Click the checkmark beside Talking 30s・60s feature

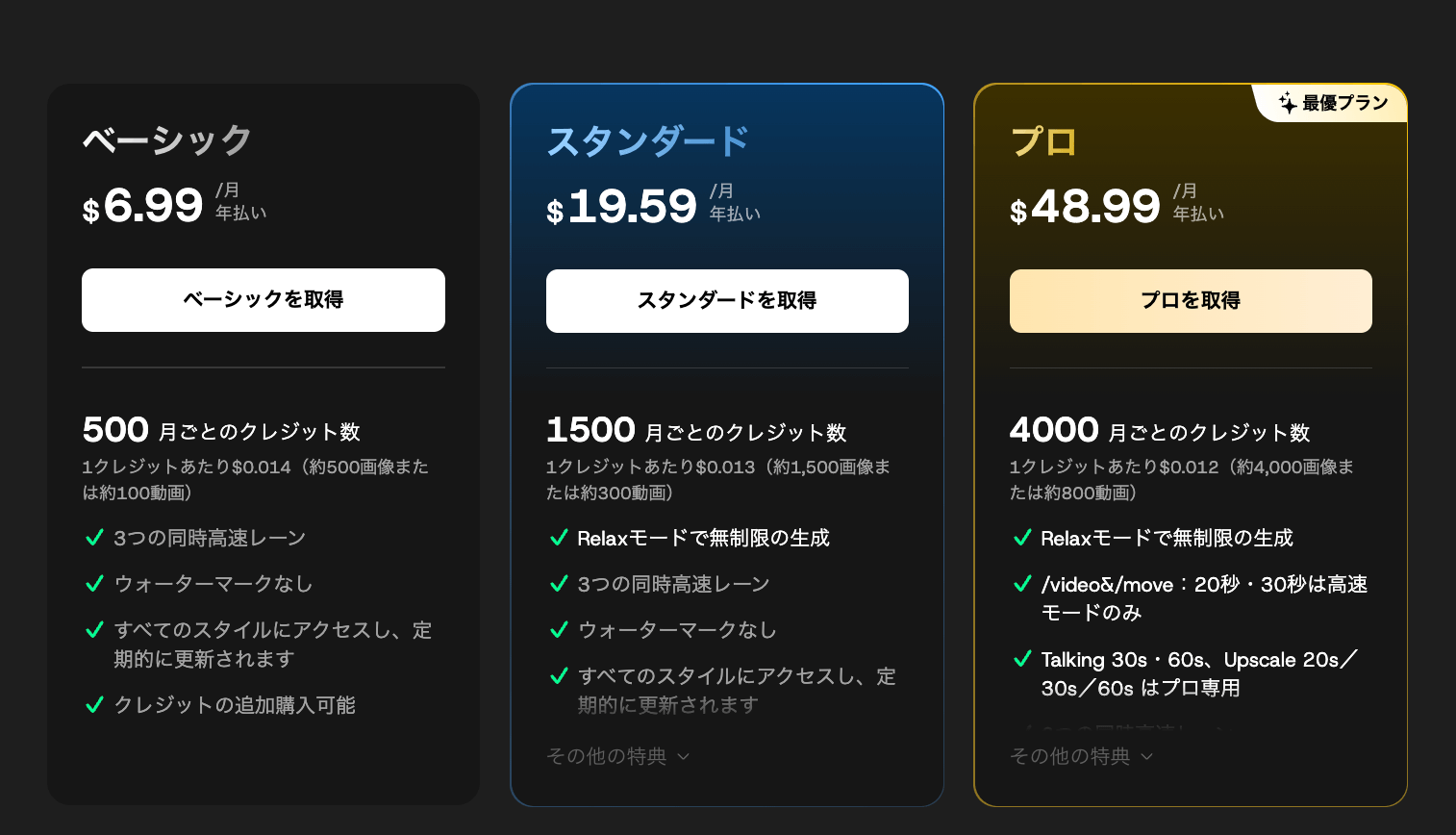tap(1022, 660)
